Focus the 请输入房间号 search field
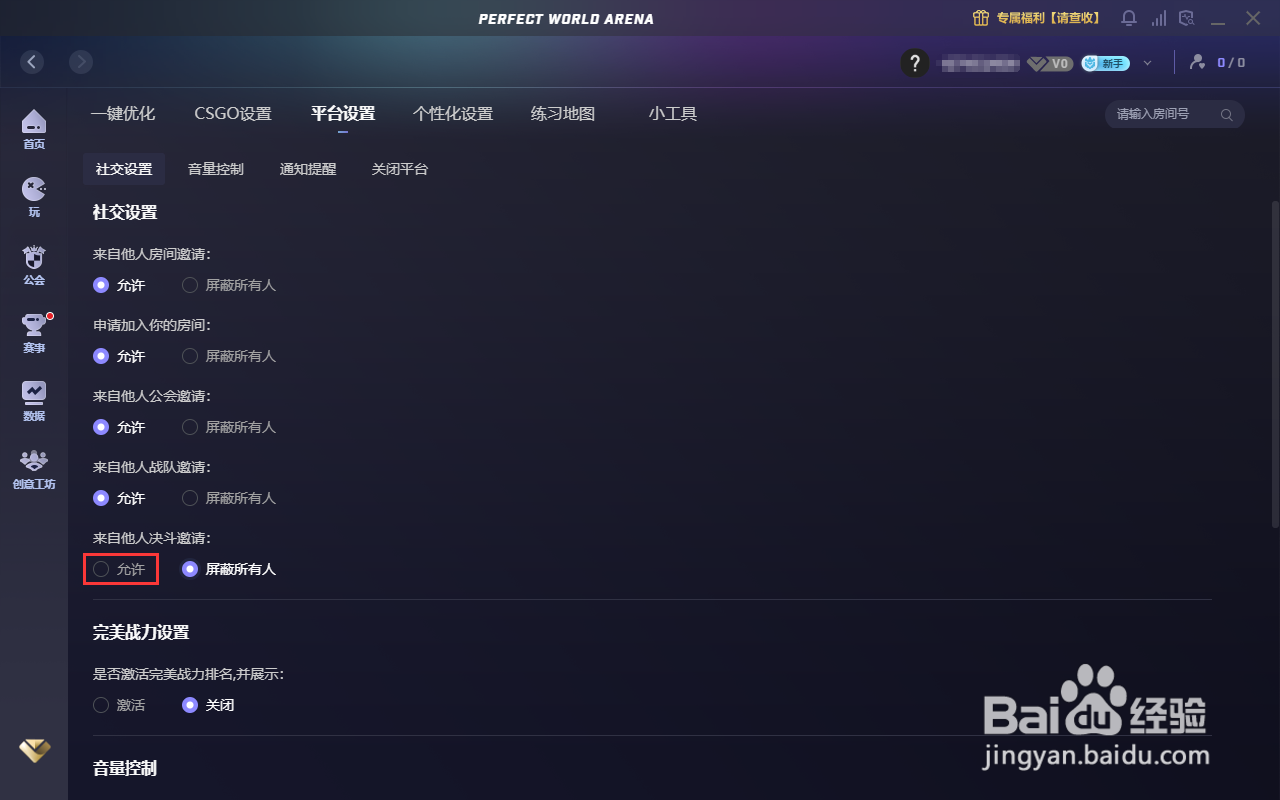 1175,114
